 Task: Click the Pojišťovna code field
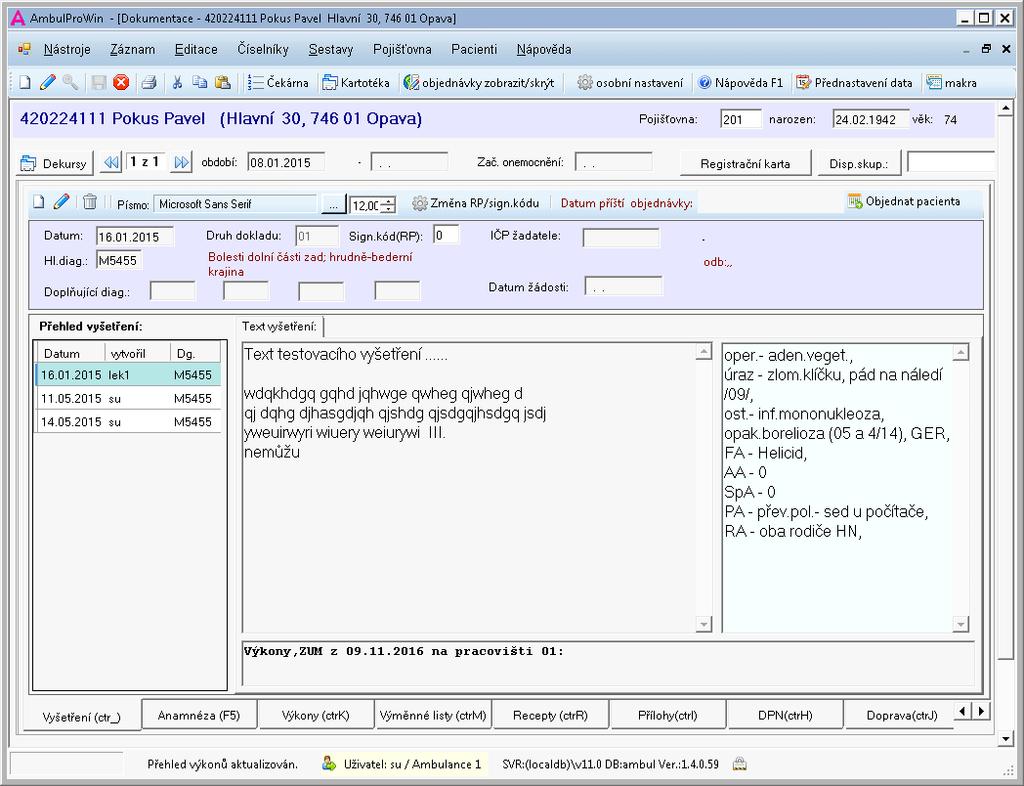741,119
